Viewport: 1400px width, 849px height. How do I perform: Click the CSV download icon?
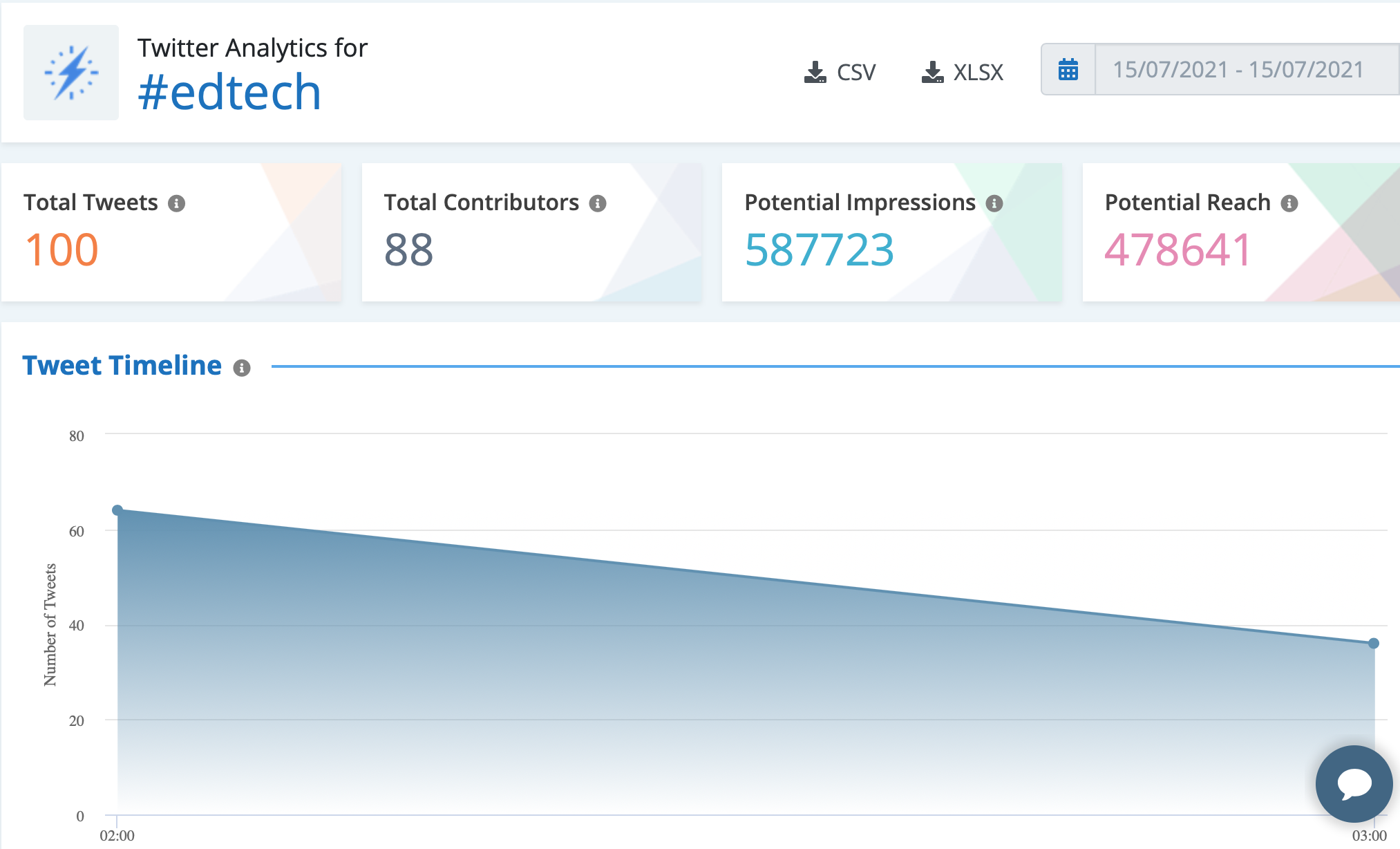pos(815,72)
